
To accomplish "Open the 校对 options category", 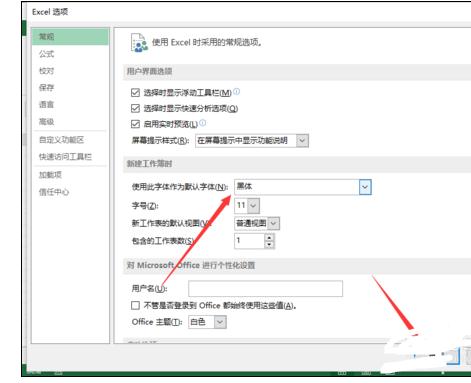I will 46,71.
